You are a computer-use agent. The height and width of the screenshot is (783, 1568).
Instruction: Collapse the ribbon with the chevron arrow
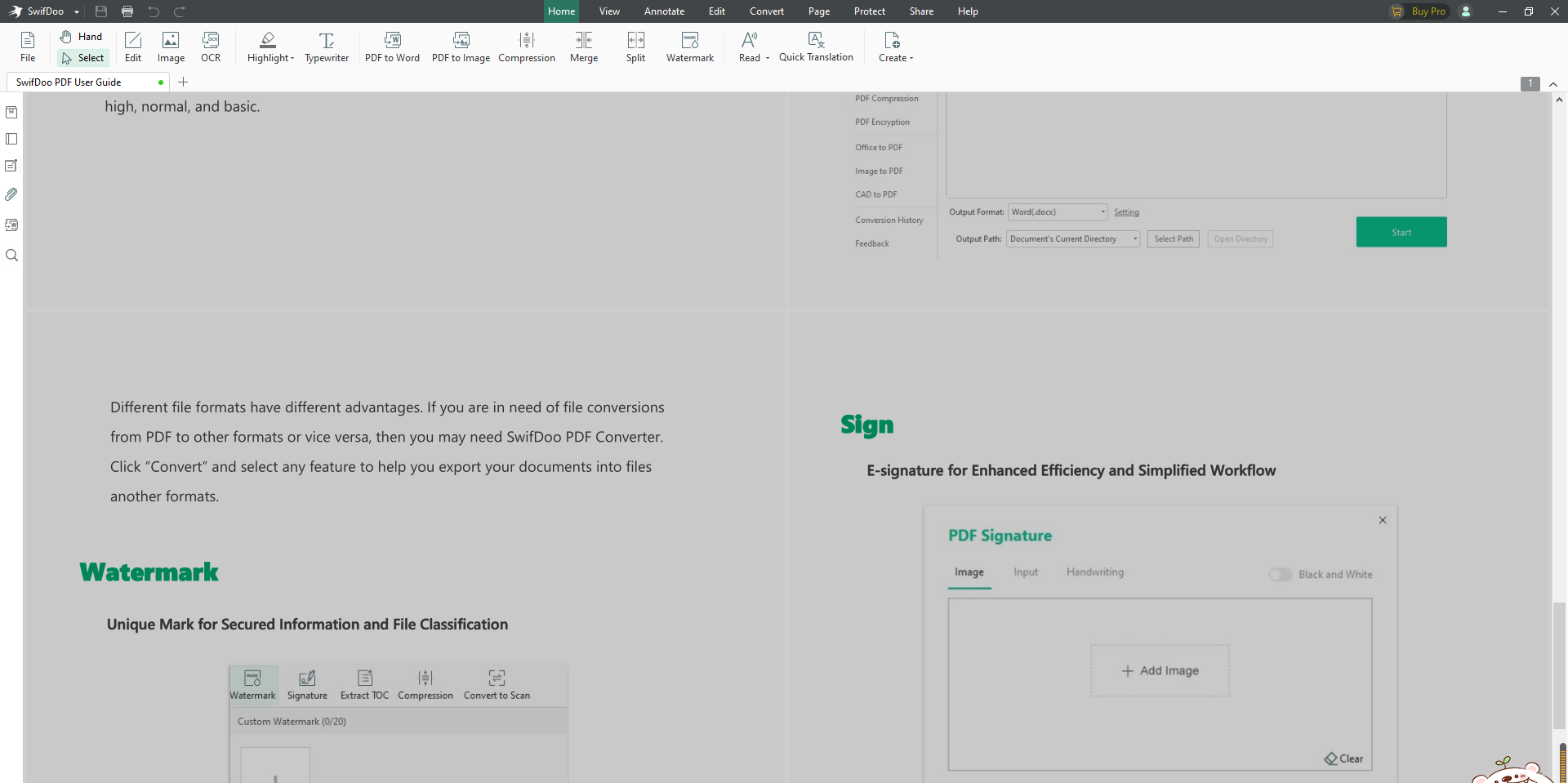pos(1553,84)
